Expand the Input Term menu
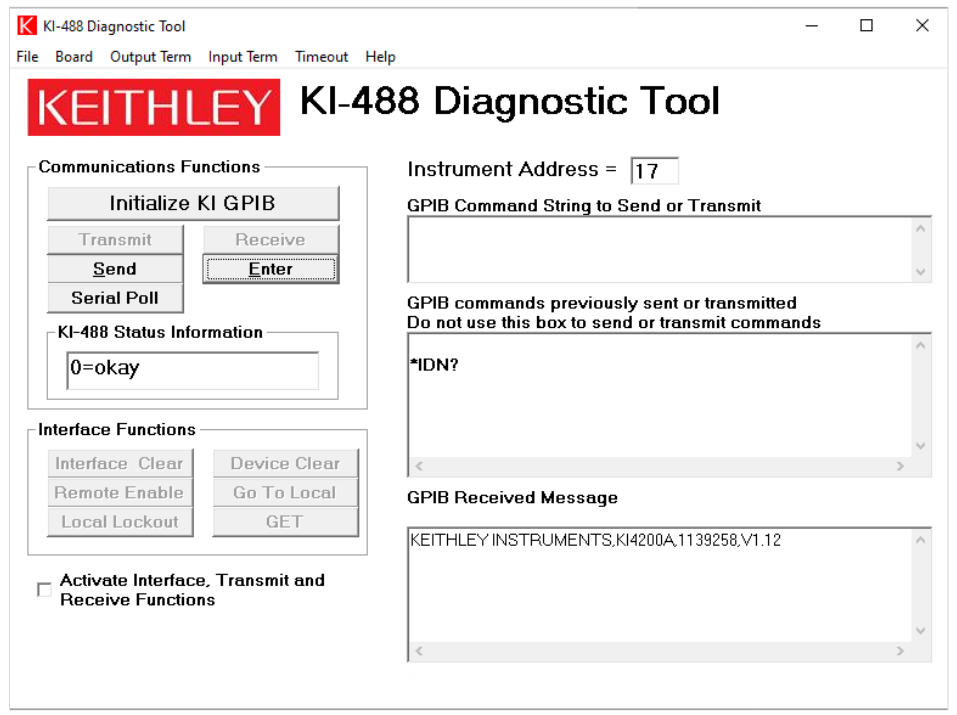Image resolution: width=957 pixels, height=715 pixels. pyautogui.click(x=242, y=57)
